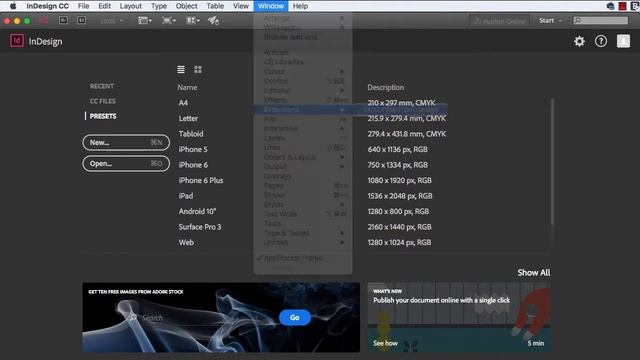Open the File menu

(84, 6)
